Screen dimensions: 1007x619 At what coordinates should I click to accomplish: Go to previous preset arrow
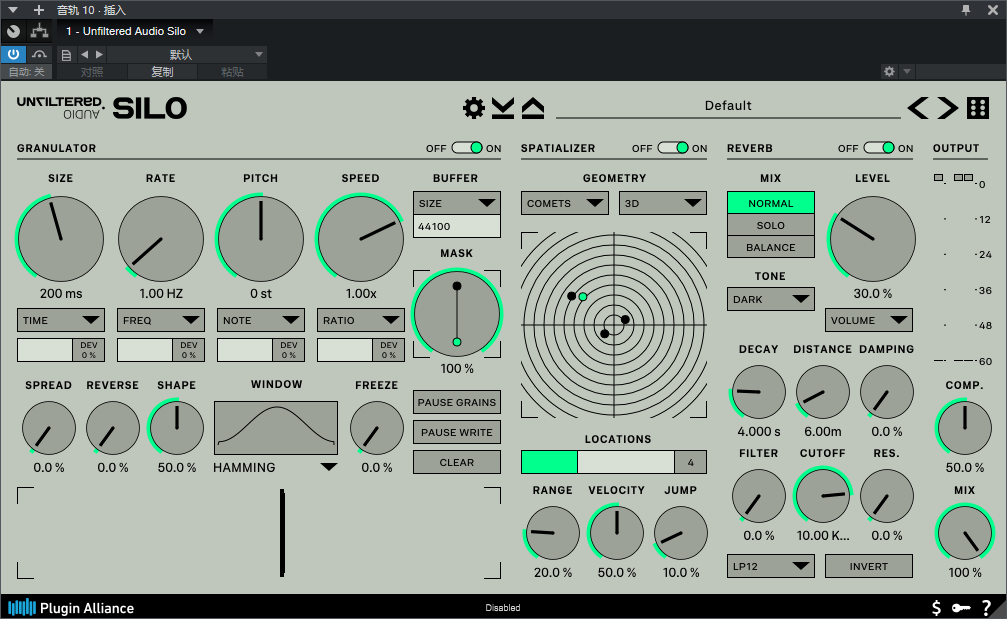[918, 108]
